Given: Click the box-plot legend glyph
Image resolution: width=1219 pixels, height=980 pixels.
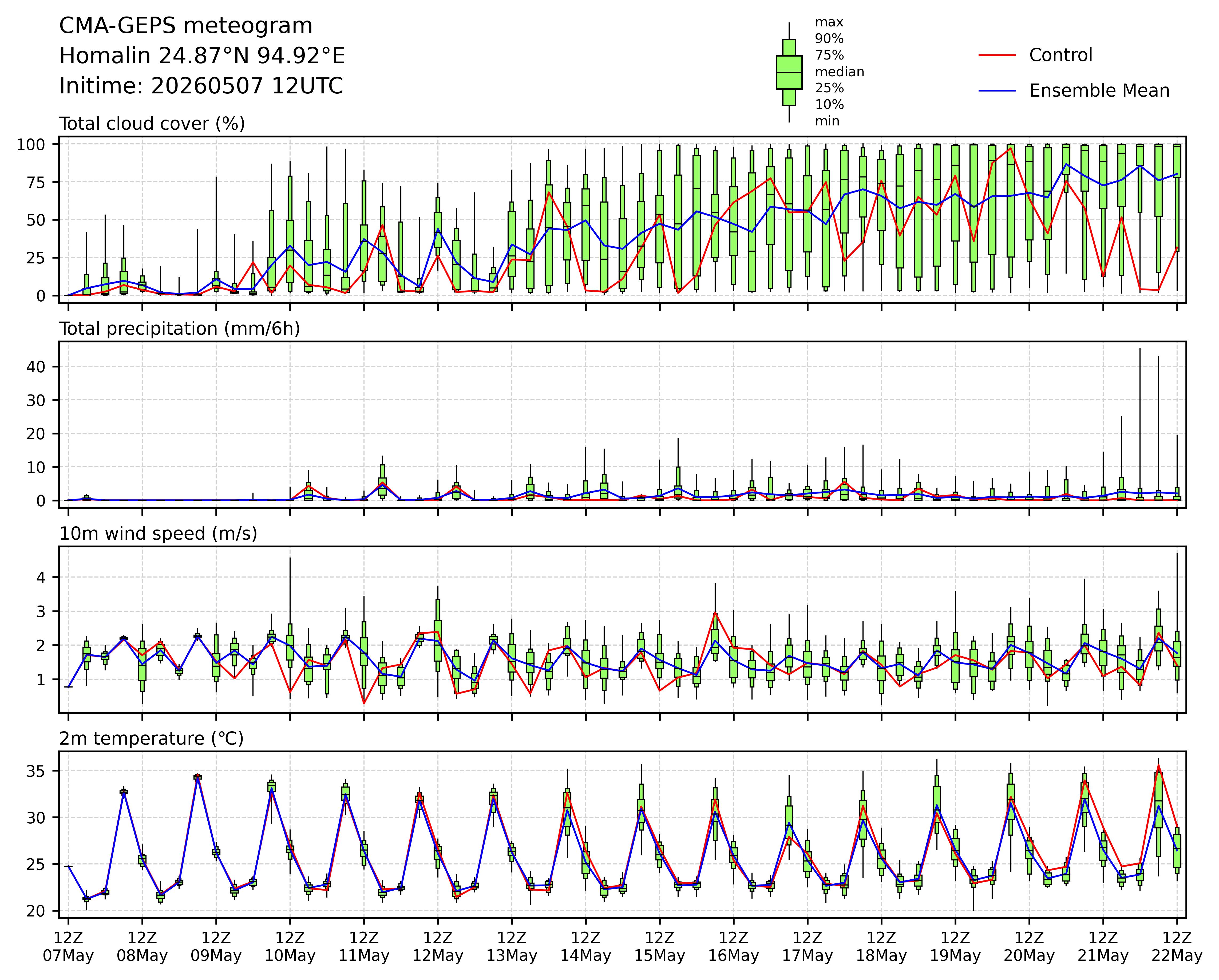Looking at the screenshot, I should pyautogui.click(x=789, y=72).
